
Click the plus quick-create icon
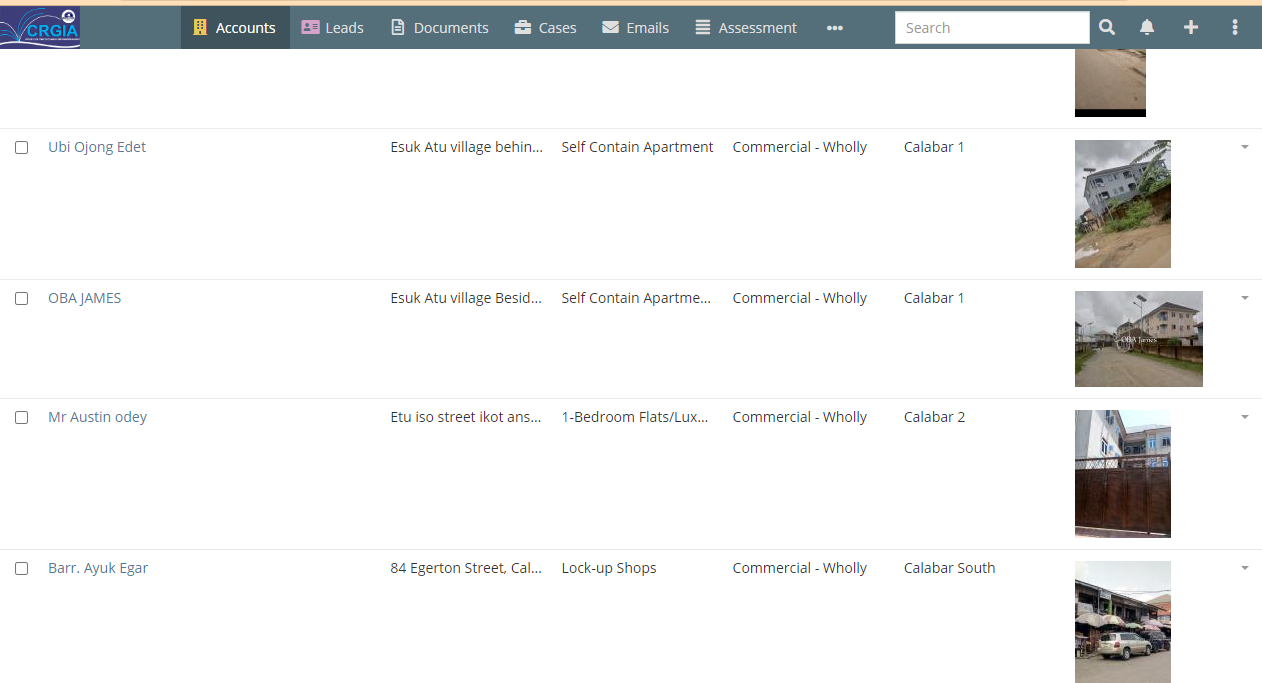pyautogui.click(x=1190, y=28)
